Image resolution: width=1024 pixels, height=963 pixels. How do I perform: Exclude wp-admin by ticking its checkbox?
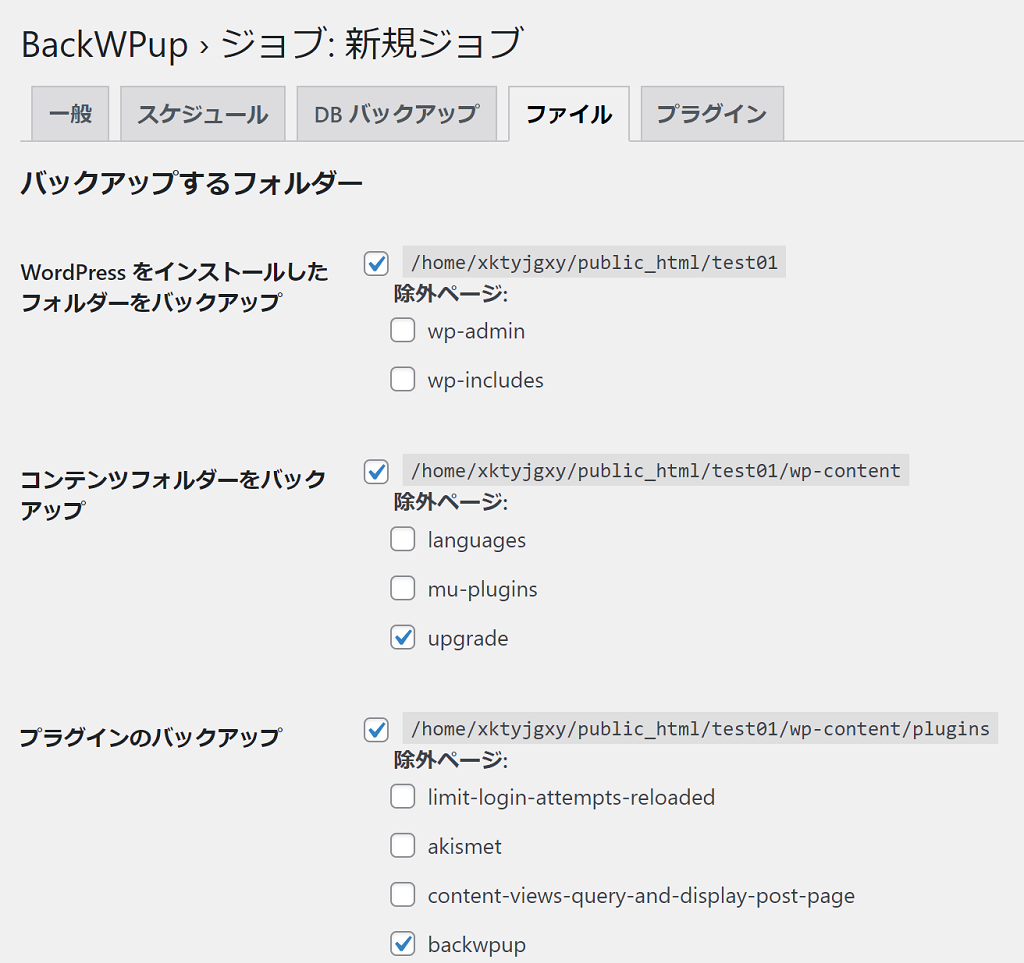tap(403, 331)
